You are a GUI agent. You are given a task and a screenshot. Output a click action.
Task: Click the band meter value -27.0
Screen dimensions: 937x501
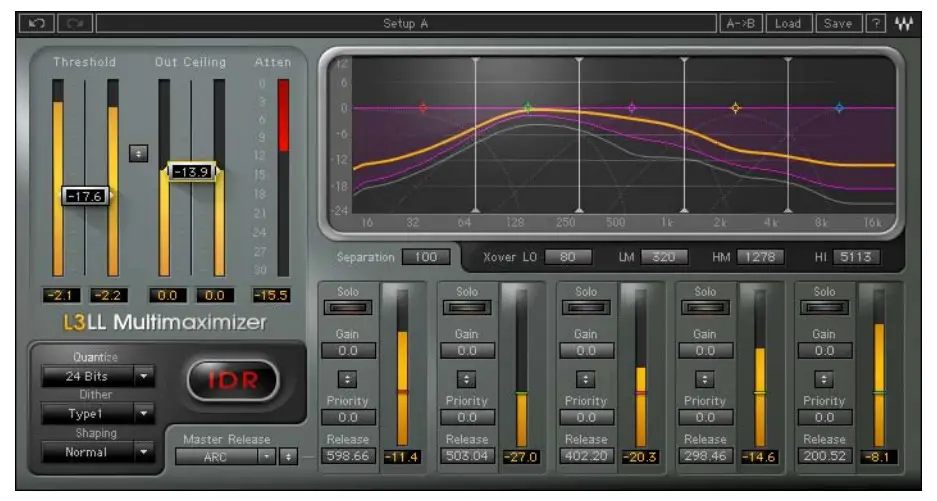pyautogui.click(x=521, y=457)
